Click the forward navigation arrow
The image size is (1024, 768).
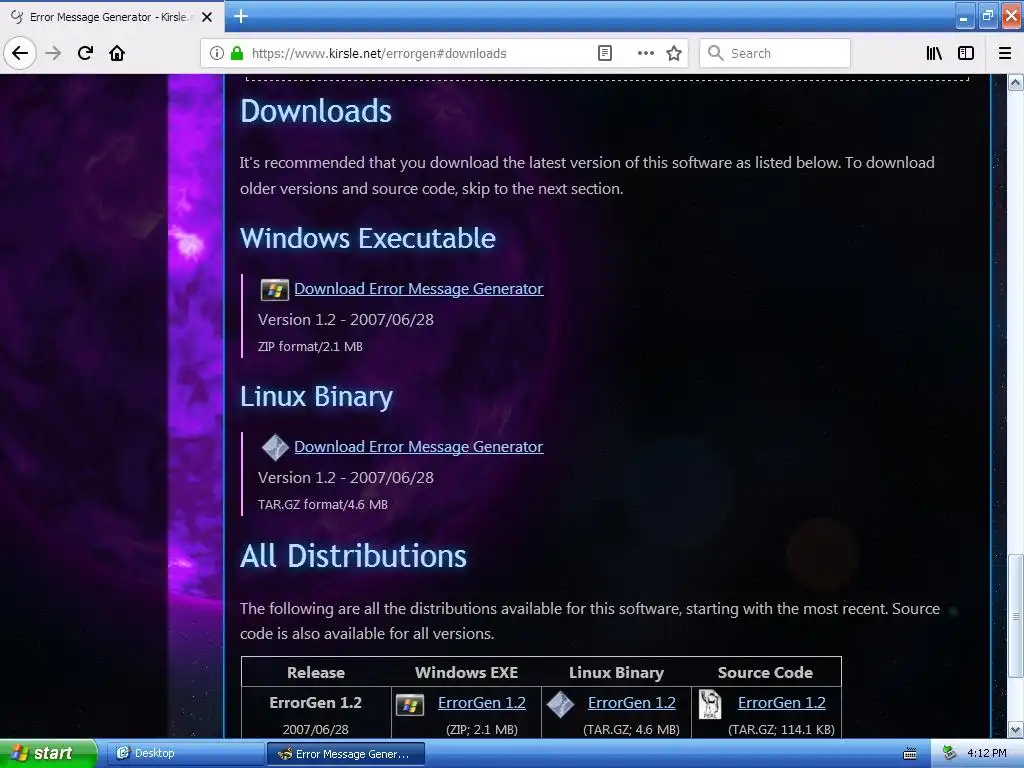pyautogui.click(x=54, y=53)
